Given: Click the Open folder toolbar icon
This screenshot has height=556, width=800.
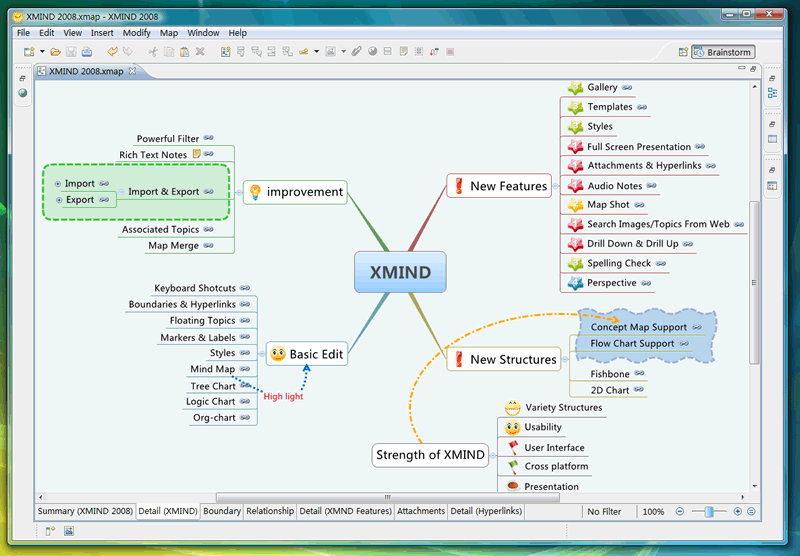Looking at the screenshot, I should click(56, 52).
